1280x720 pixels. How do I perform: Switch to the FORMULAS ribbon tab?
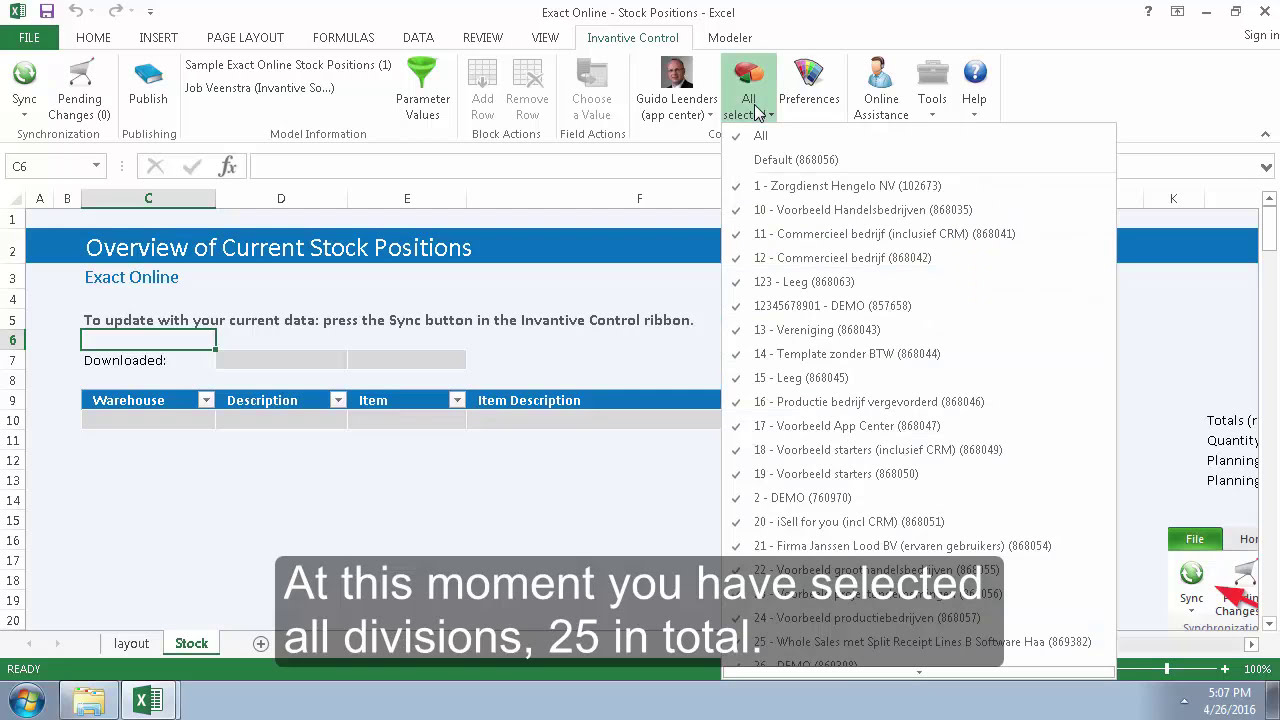[x=343, y=38]
